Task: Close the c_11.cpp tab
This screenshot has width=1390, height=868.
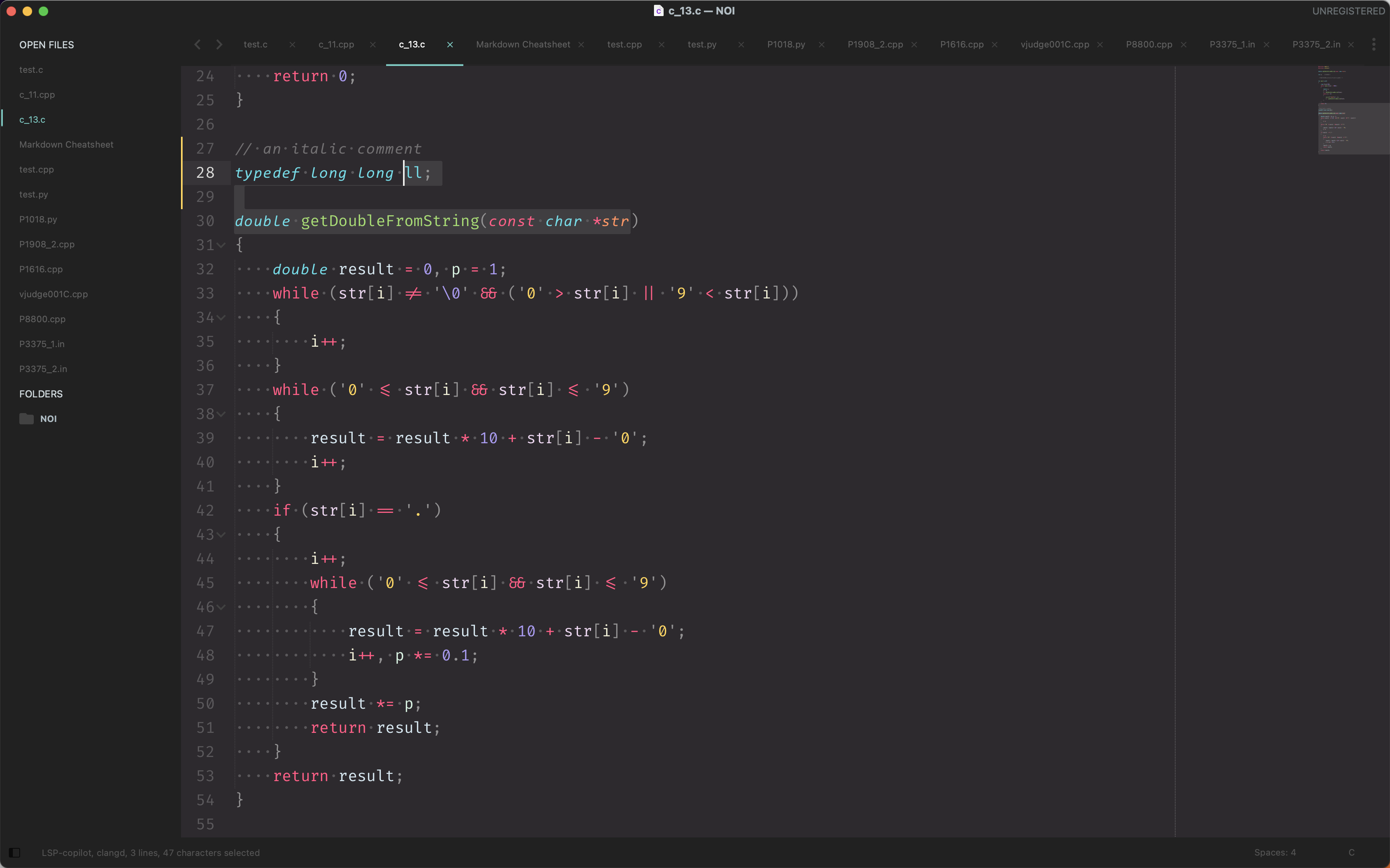Action: [x=372, y=45]
